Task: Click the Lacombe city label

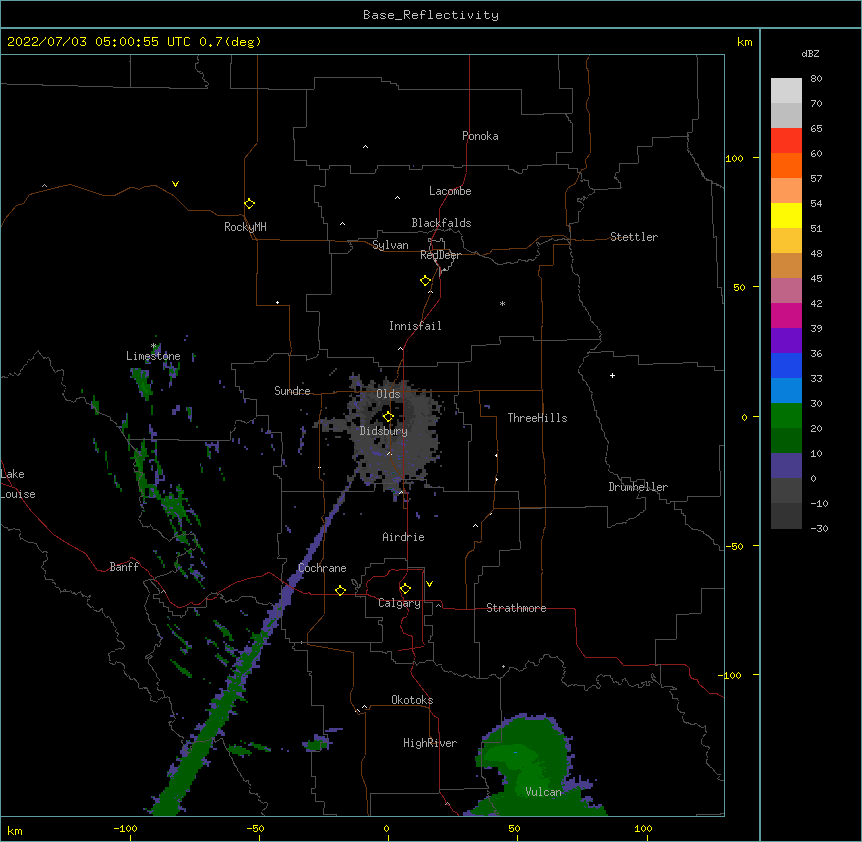Action: [x=450, y=191]
